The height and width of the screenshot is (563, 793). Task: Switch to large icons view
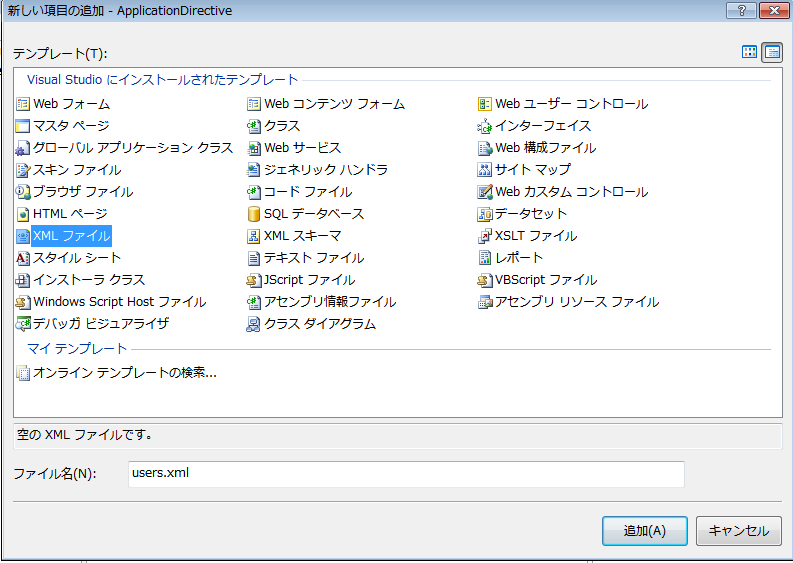(749, 52)
